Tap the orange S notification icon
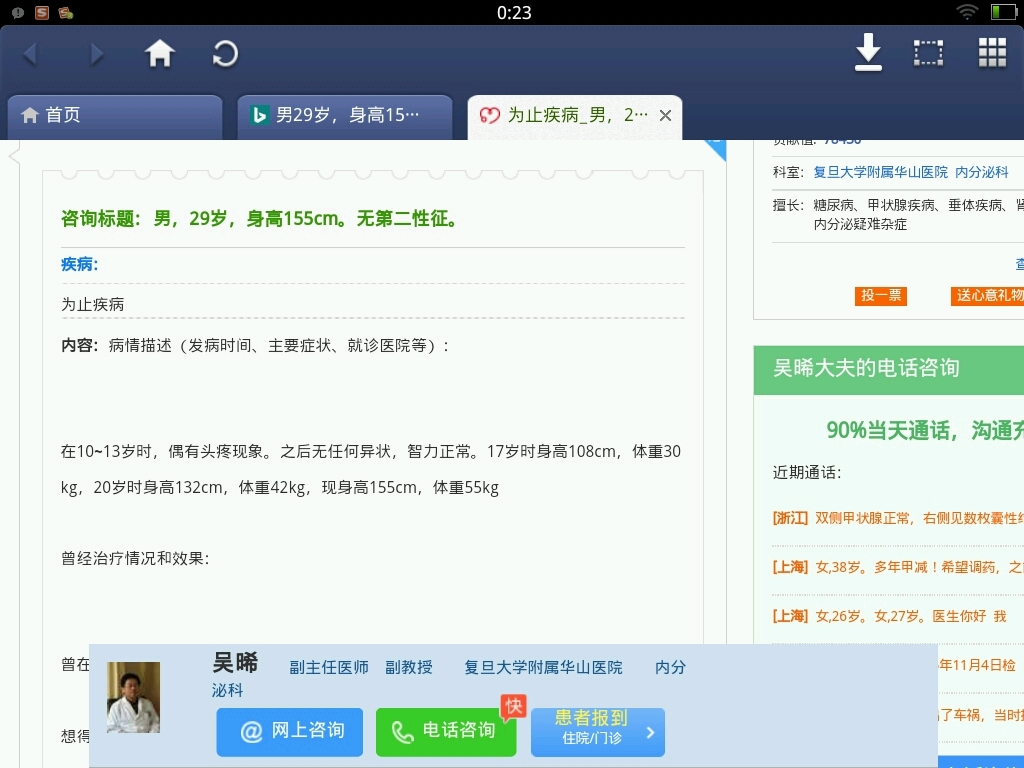 [42, 12]
